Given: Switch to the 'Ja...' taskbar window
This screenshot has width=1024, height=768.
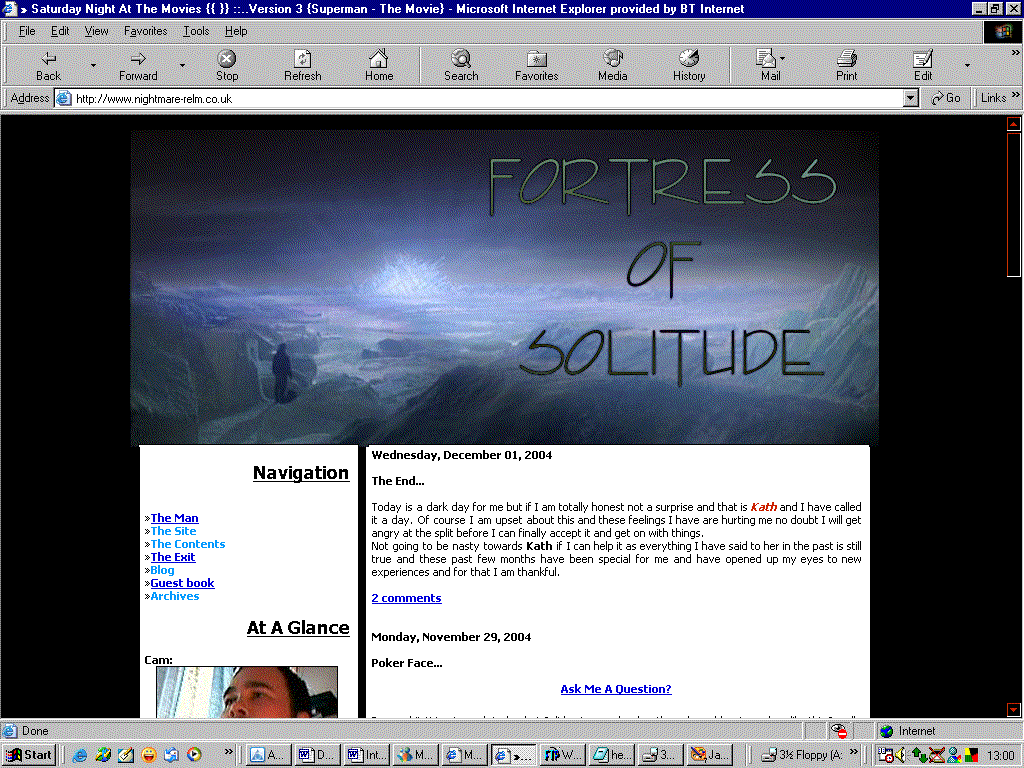Looking at the screenshot, I should pos(709,755).
